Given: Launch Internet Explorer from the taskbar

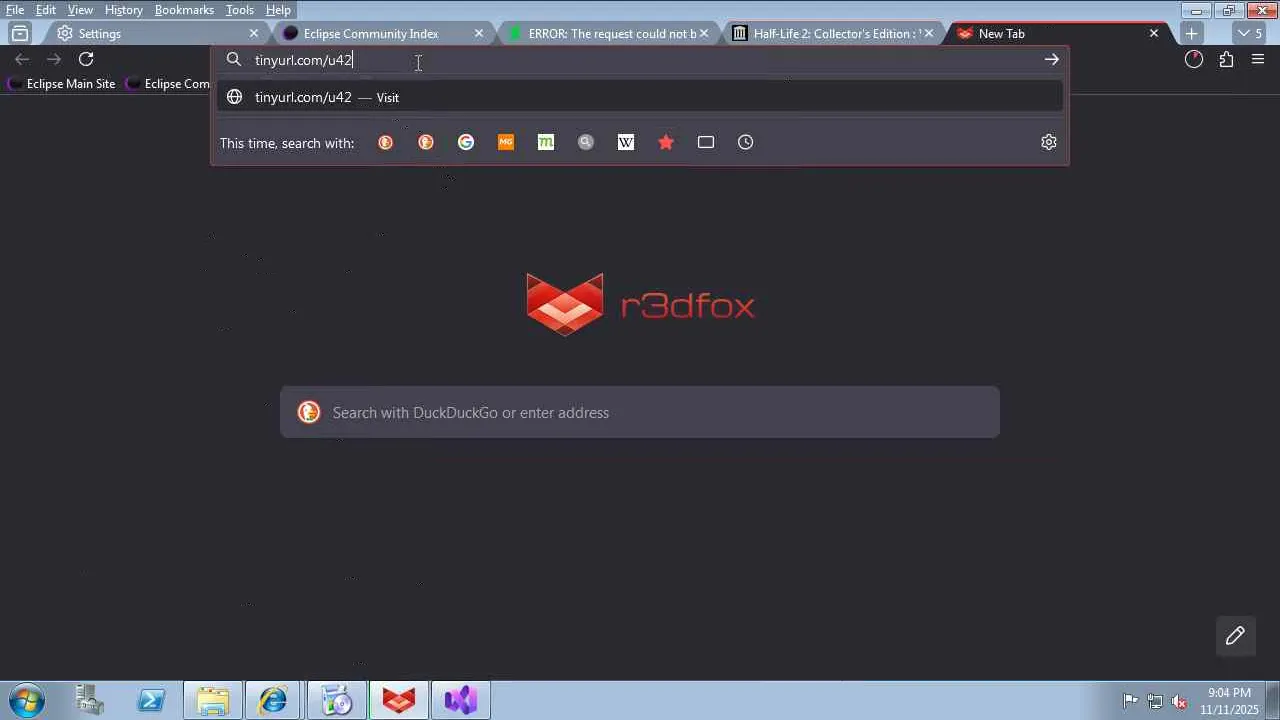Looking at the screenshot, I should tap(273, 700).
